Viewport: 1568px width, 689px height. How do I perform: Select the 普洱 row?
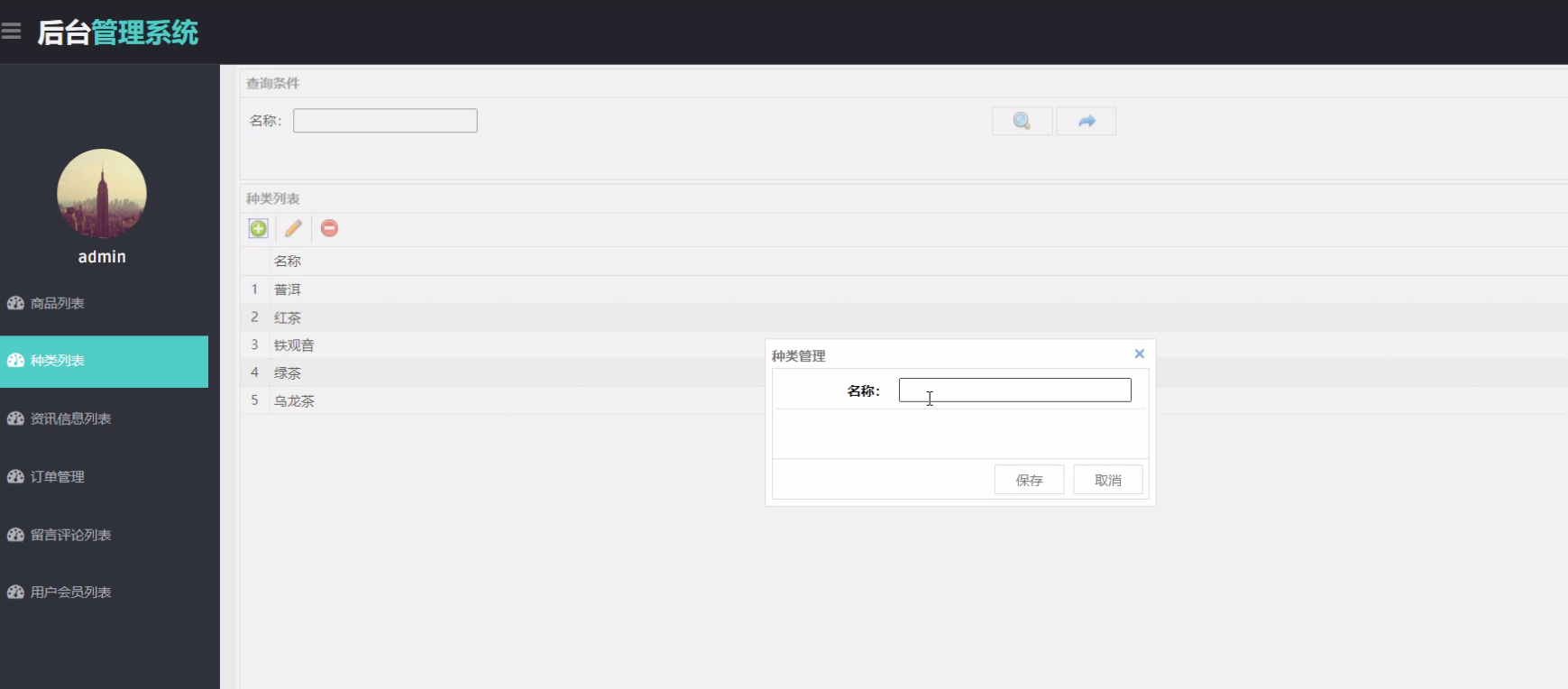click(x=903, y=289)
